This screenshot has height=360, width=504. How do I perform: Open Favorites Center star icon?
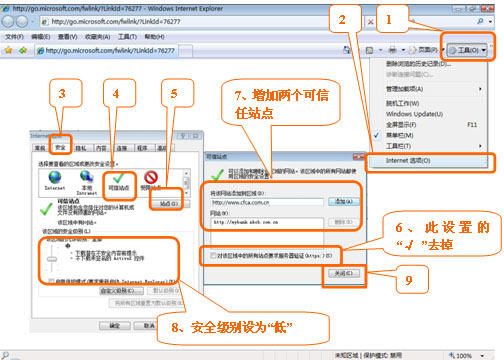(8, 50)
